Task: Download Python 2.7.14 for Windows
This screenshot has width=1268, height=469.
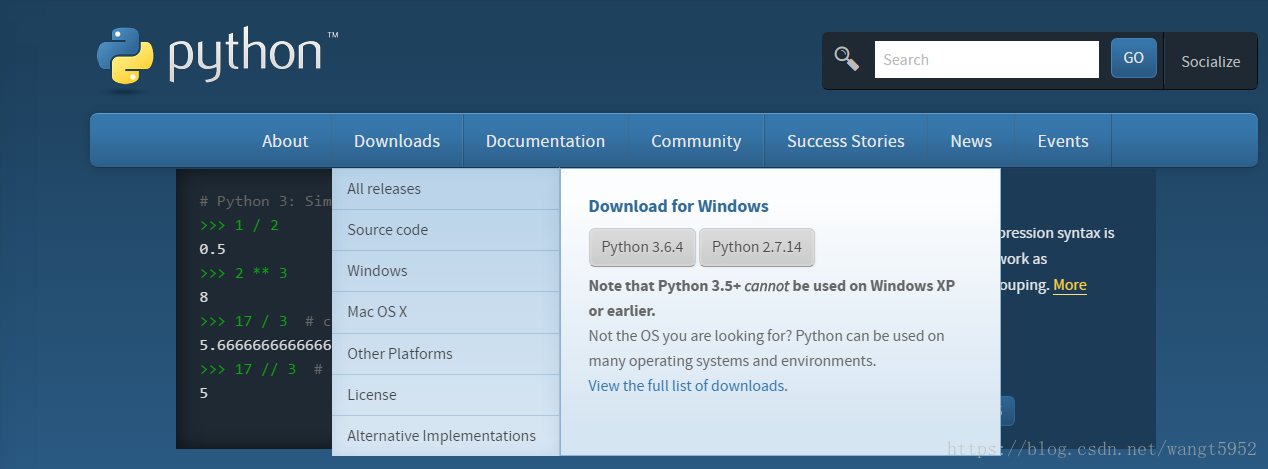Action: (757, 247)
